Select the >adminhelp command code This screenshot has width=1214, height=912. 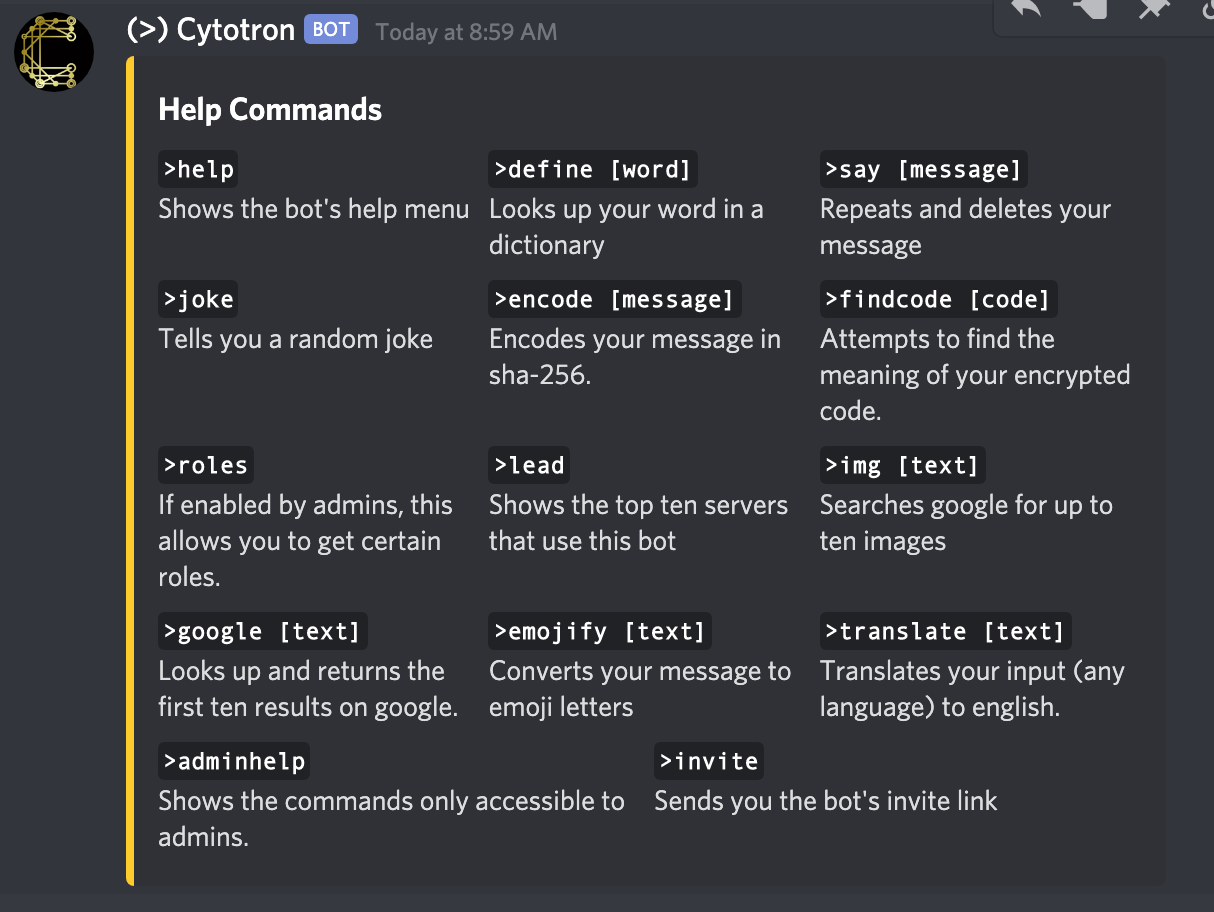click(x=234, y=761)
